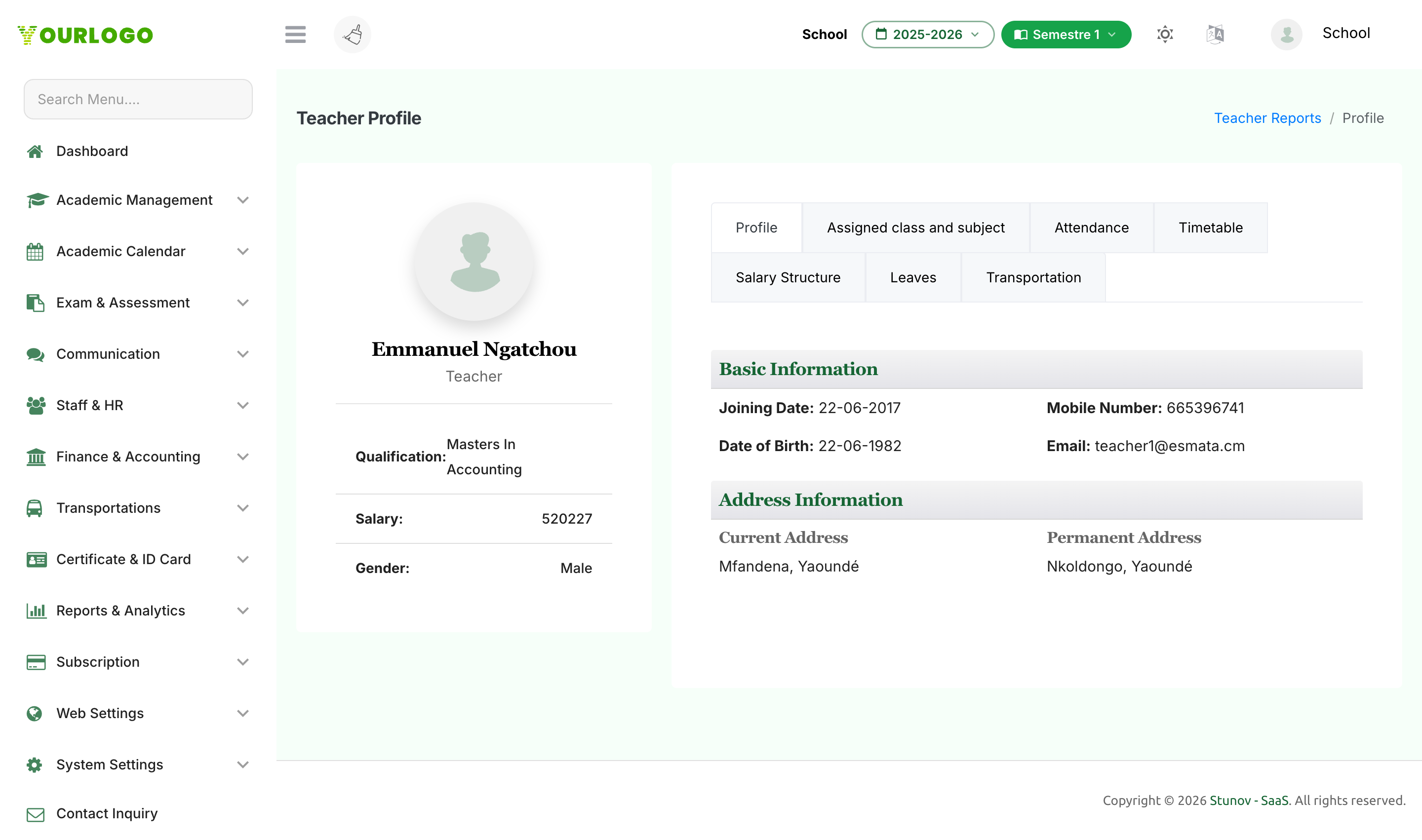Viewport: 1422px width, 840px height.
Task: Click the Basic Information section header
Action: pos(1036,369)
